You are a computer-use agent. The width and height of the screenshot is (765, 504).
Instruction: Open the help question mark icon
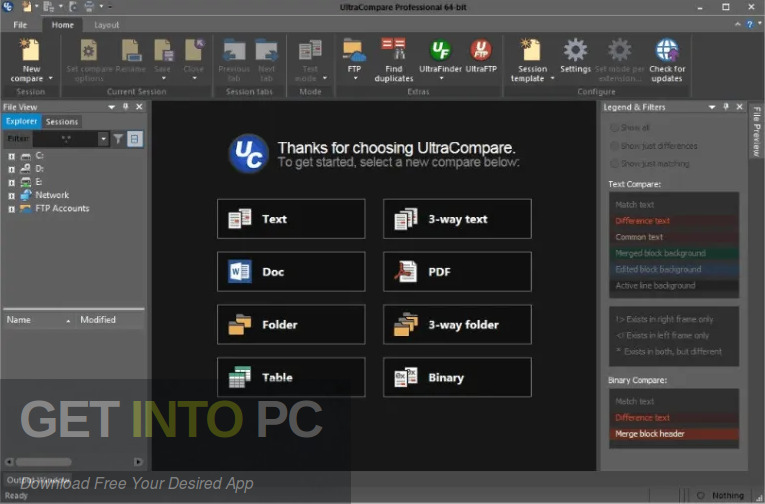(750, 24)
